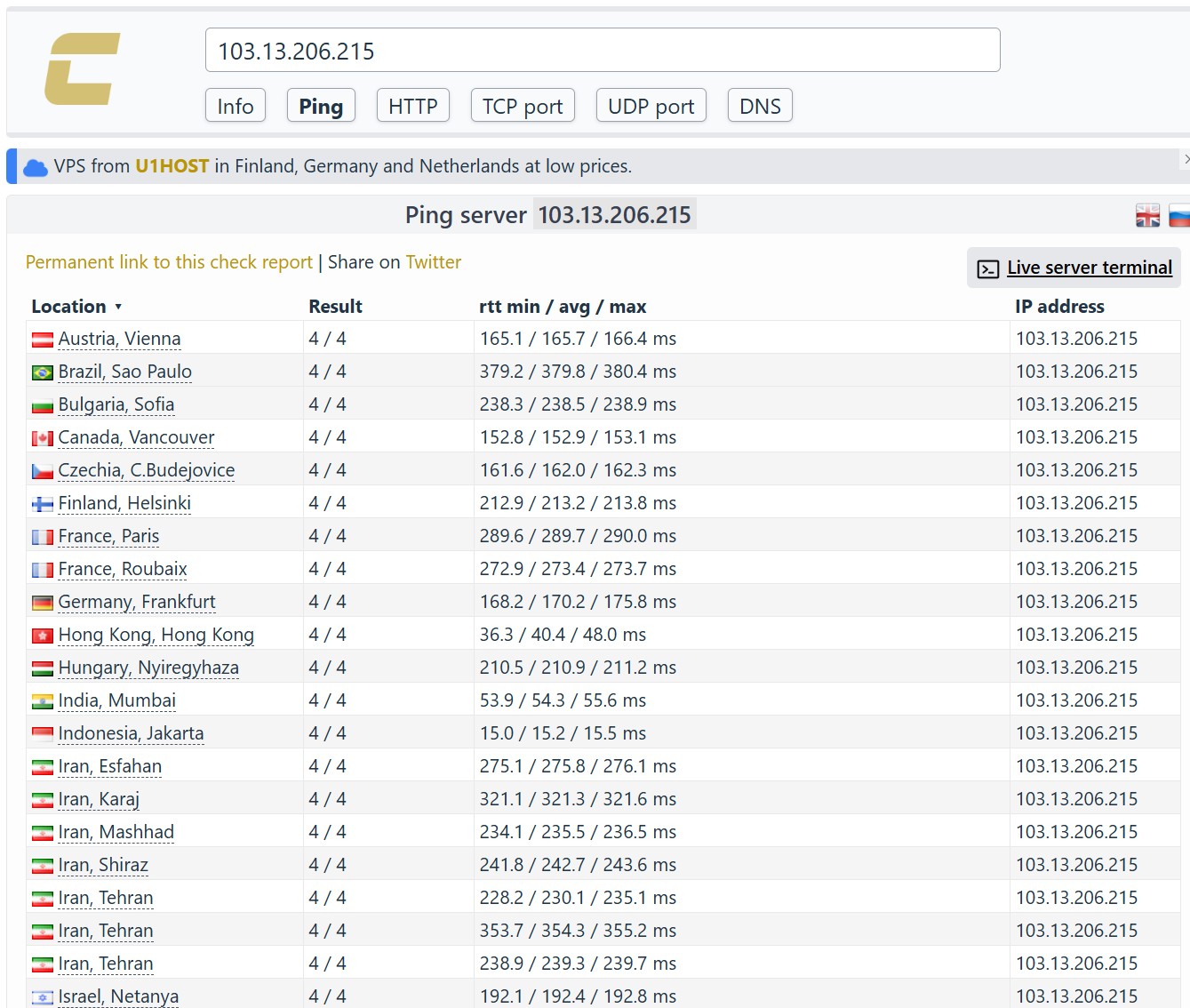Open Permanent link to this check report

point(169,262)
